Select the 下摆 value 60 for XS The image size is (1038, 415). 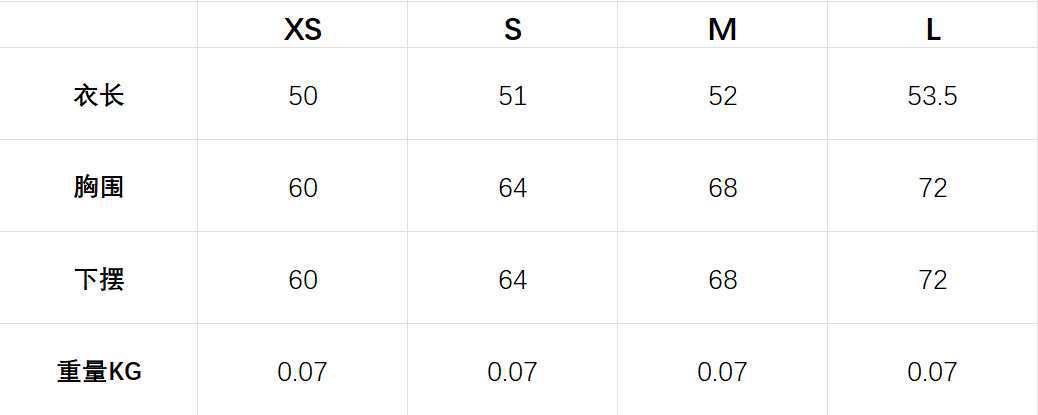(303, 280)
